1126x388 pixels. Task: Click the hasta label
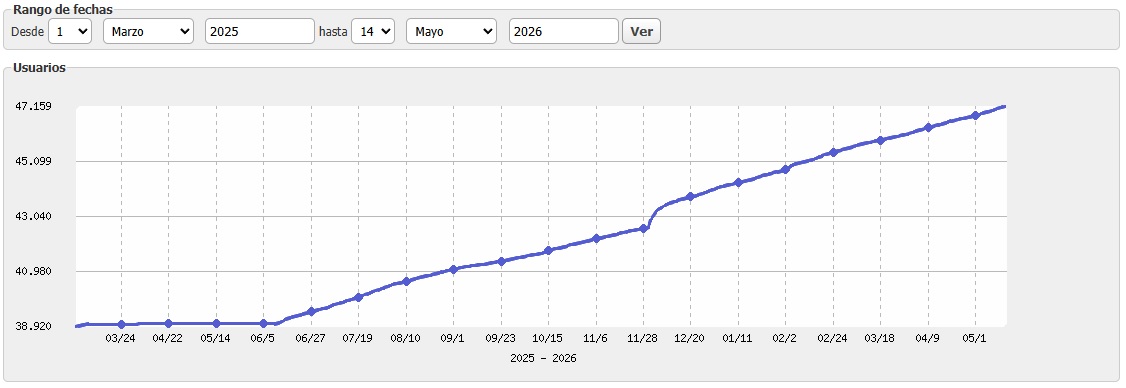point(332,32)
